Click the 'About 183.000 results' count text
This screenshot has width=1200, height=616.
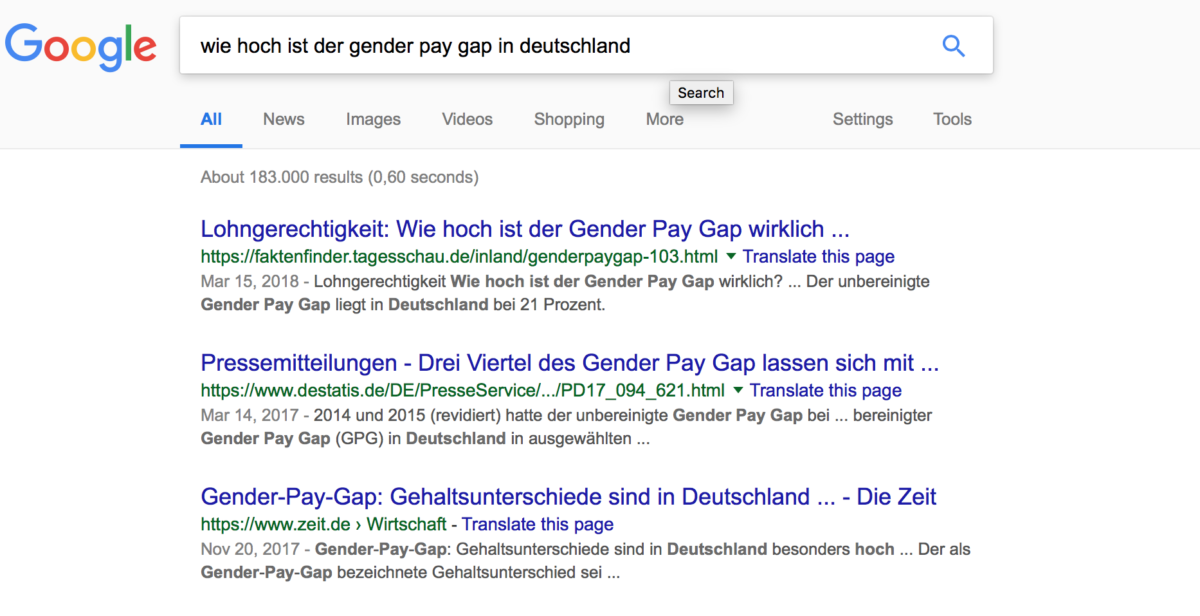pos(339,177)
